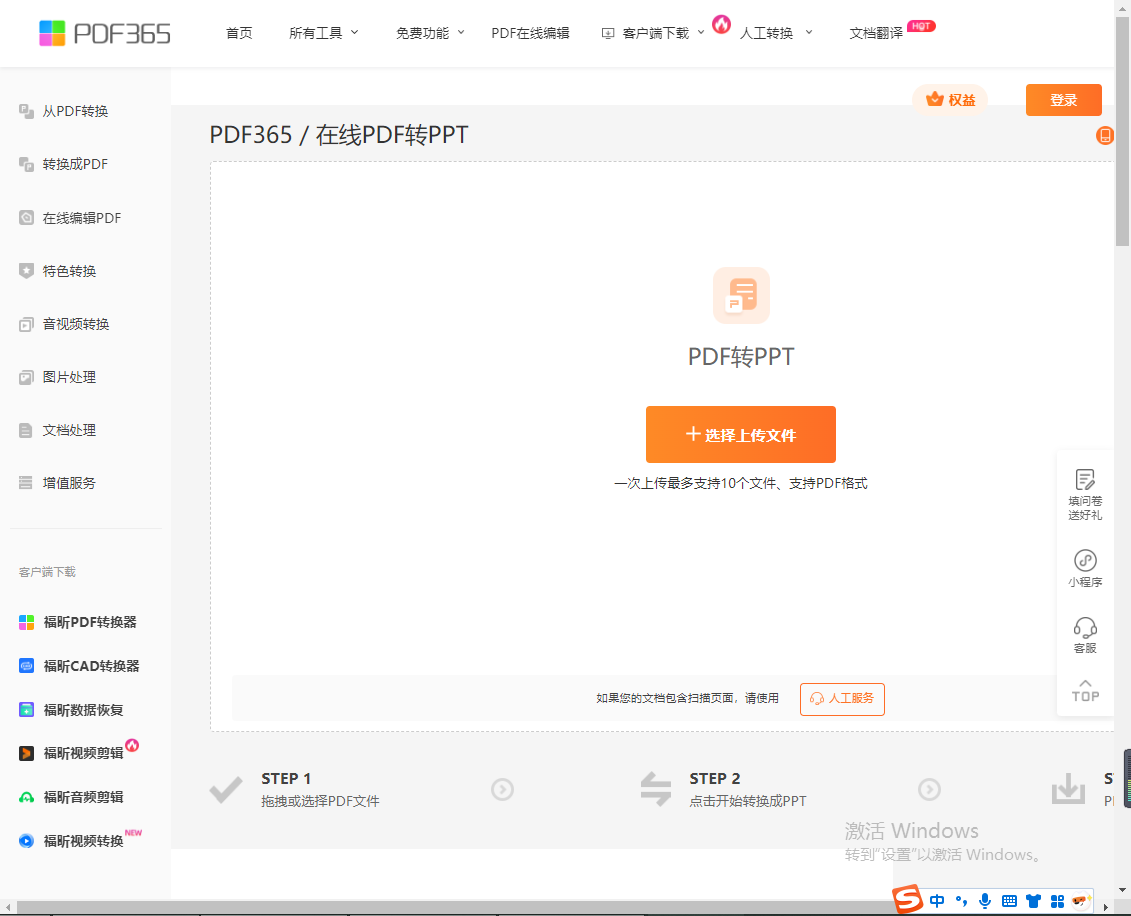Open the 文档翻译 menu item
Image resolution: width=1131 pixels, height=916 pixels.
click(x=876, y=33)
